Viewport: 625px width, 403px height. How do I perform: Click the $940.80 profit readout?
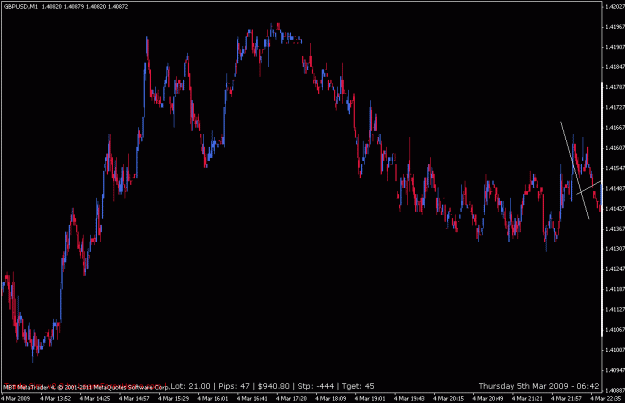pyautogui.click(x=273, y=386)
